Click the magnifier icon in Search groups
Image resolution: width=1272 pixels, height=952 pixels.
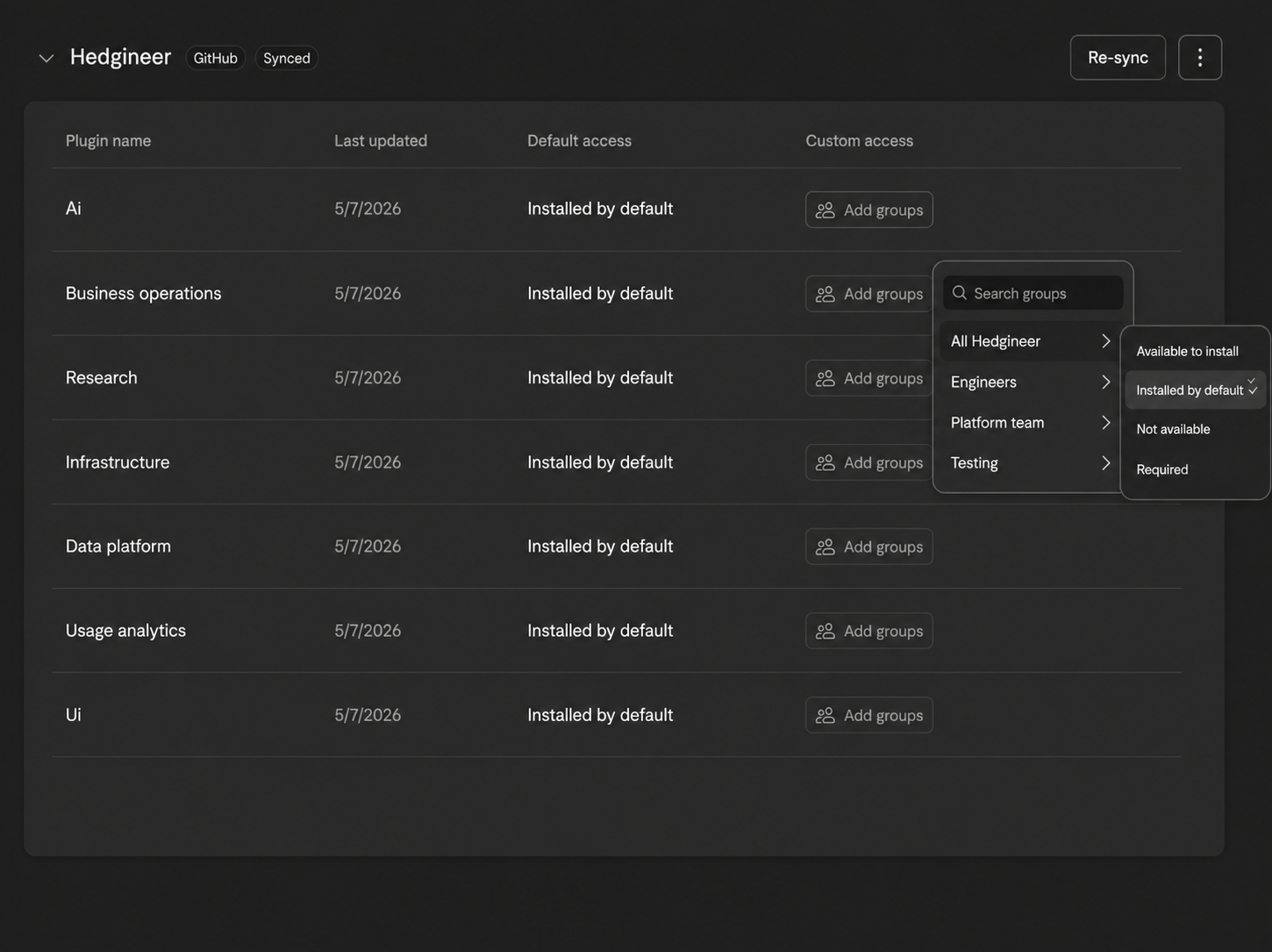click(960, 293)
